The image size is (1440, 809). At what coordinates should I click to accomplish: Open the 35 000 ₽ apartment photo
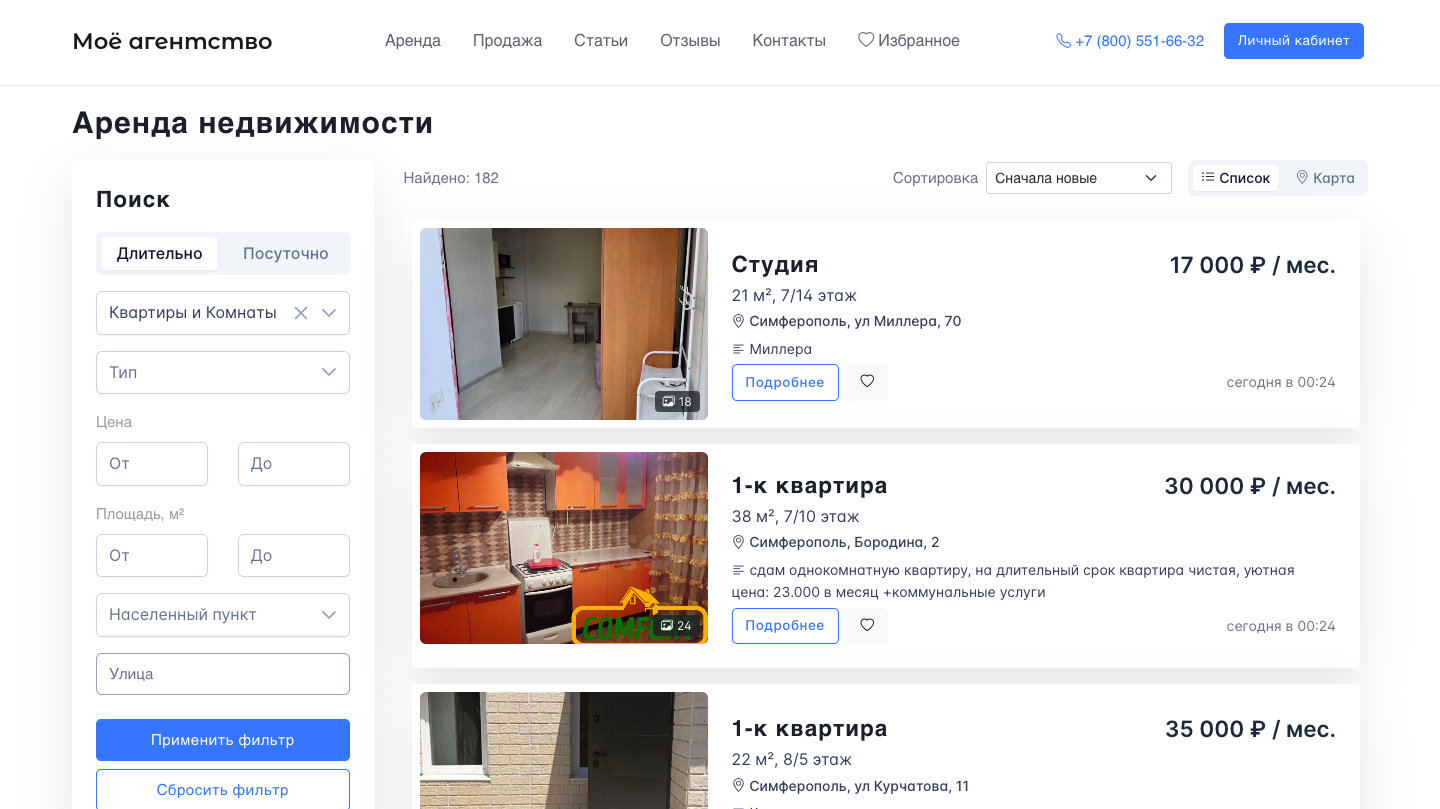[564, 750]
